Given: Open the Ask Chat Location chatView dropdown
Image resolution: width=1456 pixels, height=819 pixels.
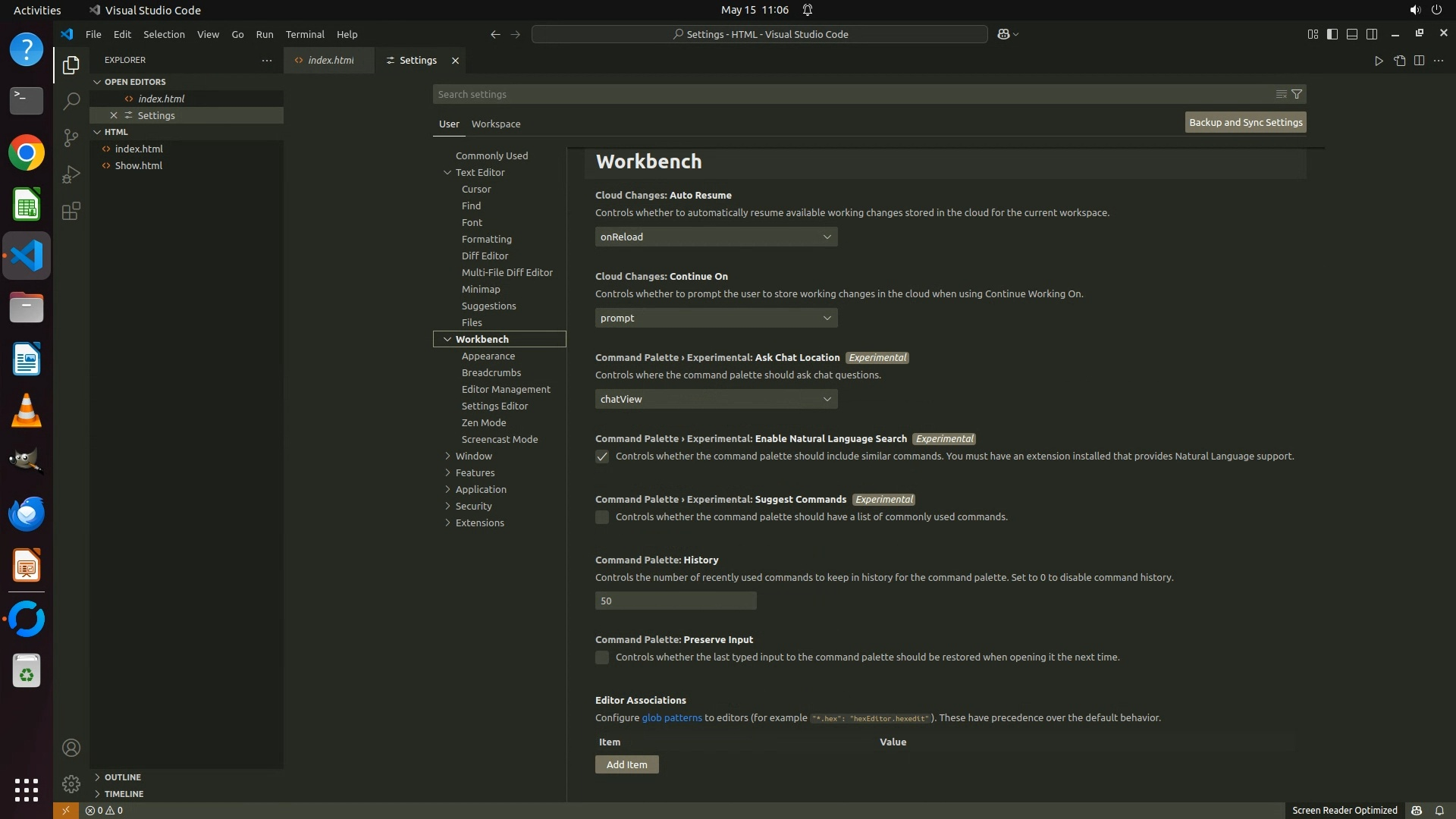Looking at the screenshot, I should [x=716, y=399].
